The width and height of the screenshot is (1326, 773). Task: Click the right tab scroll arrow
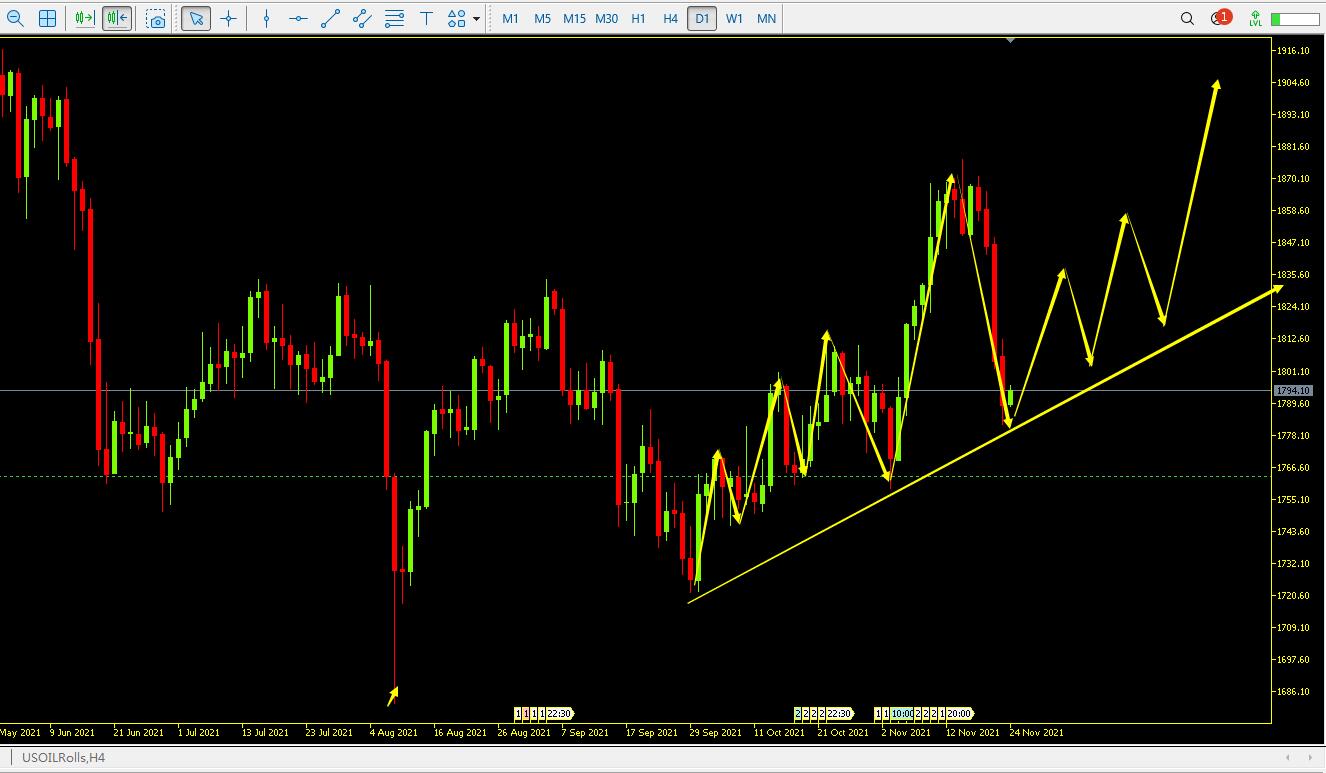coord(1311,757)
